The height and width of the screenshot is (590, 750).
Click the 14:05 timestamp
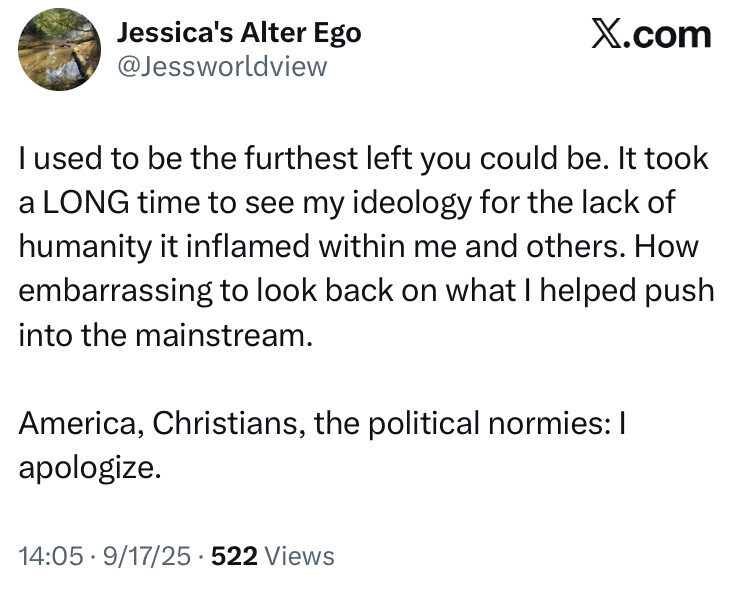(x=50, y=555)
